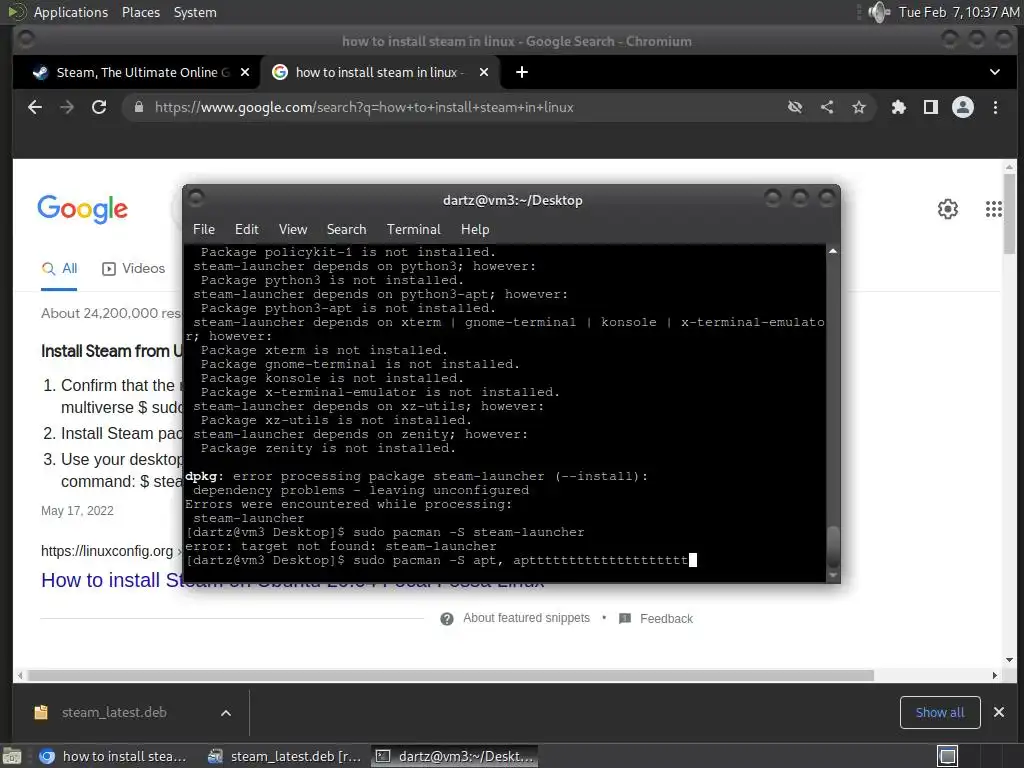Screen dimensions: 1024x768
Task: Switch to Steam, The Ultimate Online tab
Action: (x=137, y=72)
